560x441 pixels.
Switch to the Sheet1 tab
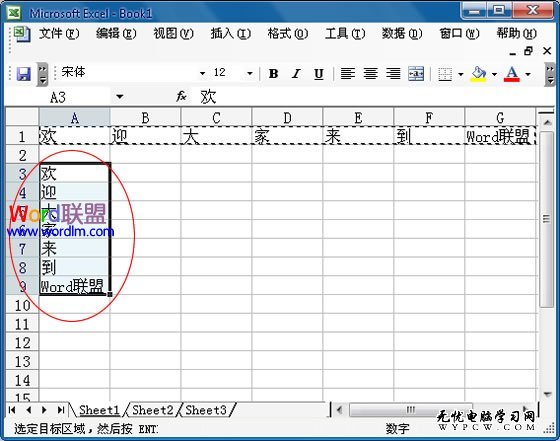tap(99, 410)
